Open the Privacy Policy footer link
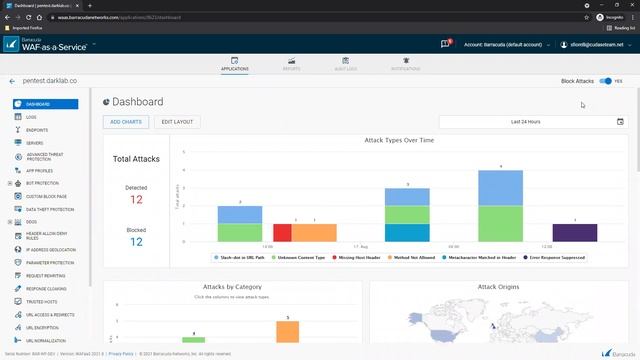Screen dimensions: 640x360 pos(121,354)
